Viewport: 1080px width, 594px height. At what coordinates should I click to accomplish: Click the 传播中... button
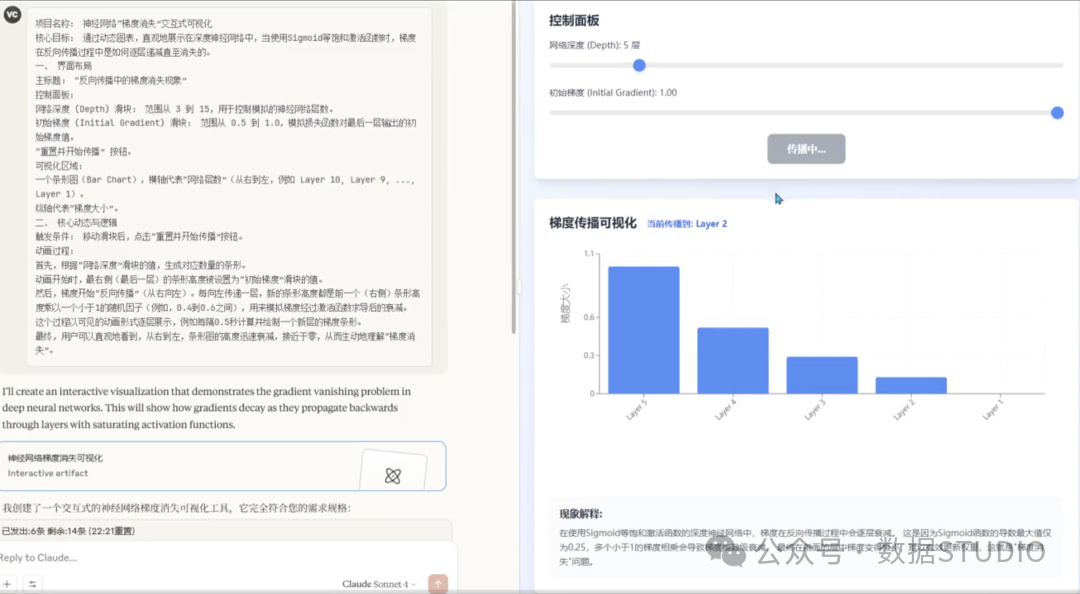click(806, 149)
